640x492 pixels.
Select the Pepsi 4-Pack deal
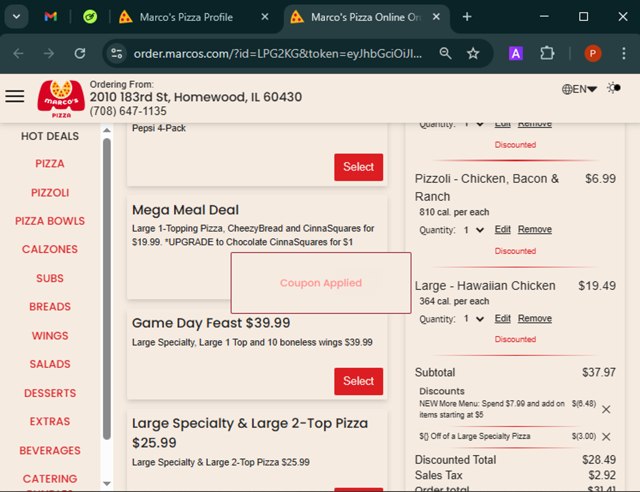[358, 167]
